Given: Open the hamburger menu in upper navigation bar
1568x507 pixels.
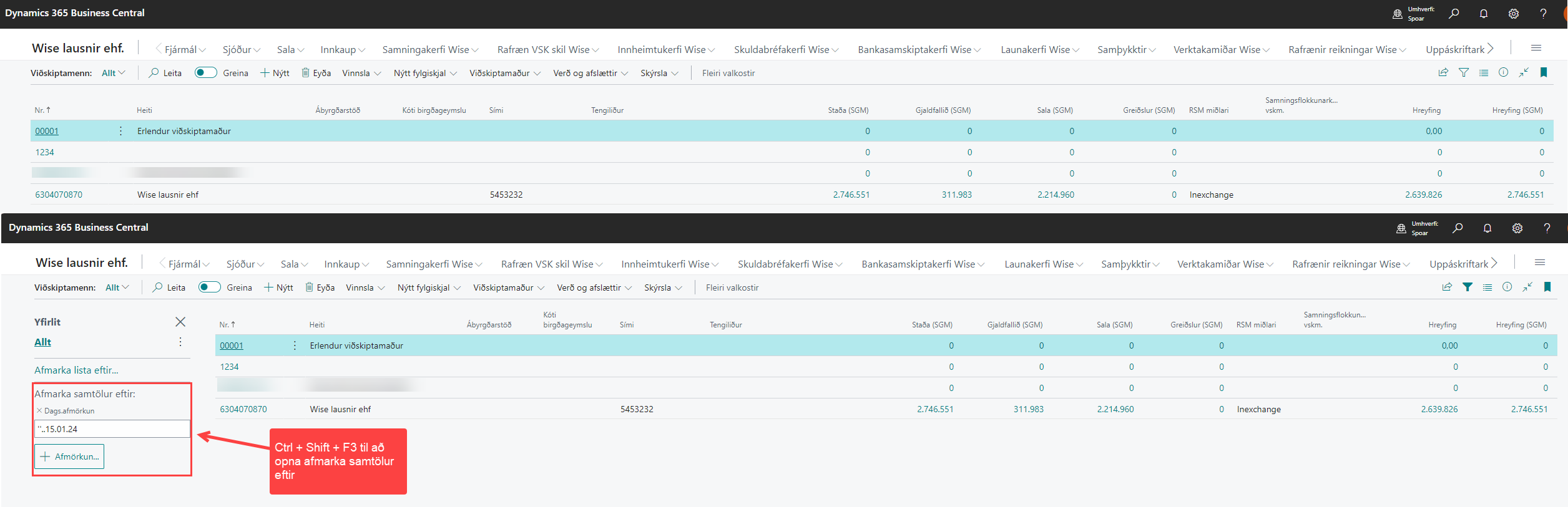Looking at the screenshot, I should coord(1536,48).
